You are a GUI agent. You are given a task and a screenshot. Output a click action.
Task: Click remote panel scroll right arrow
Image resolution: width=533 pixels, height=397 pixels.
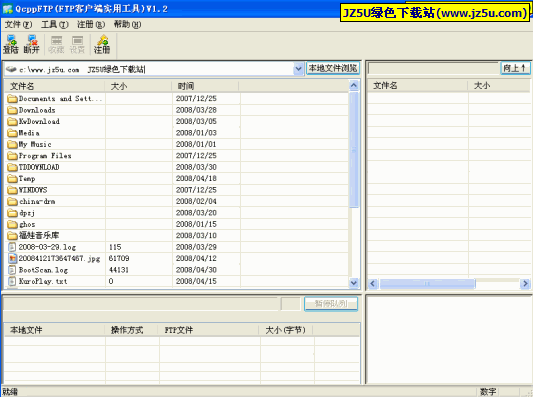(525, 283)
